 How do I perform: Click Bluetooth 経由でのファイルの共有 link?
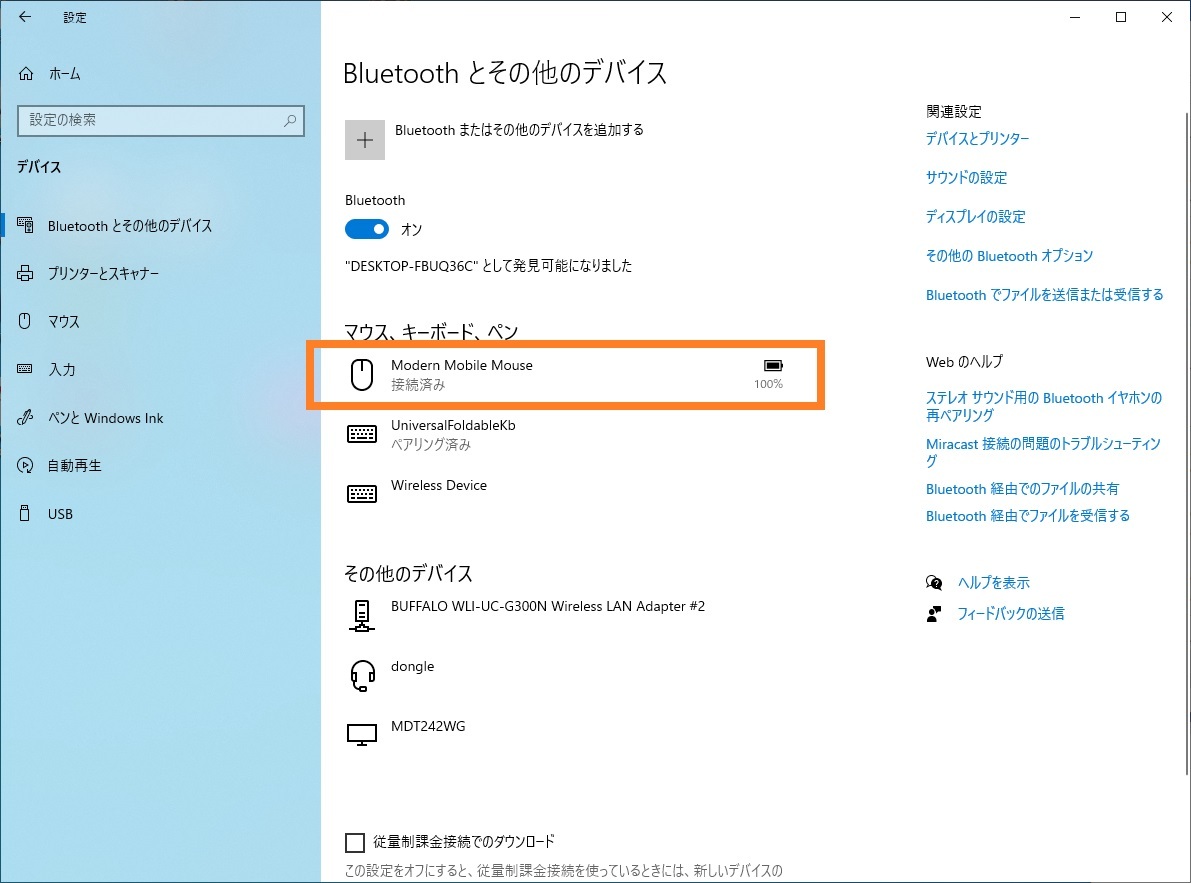pos(1022,489)
